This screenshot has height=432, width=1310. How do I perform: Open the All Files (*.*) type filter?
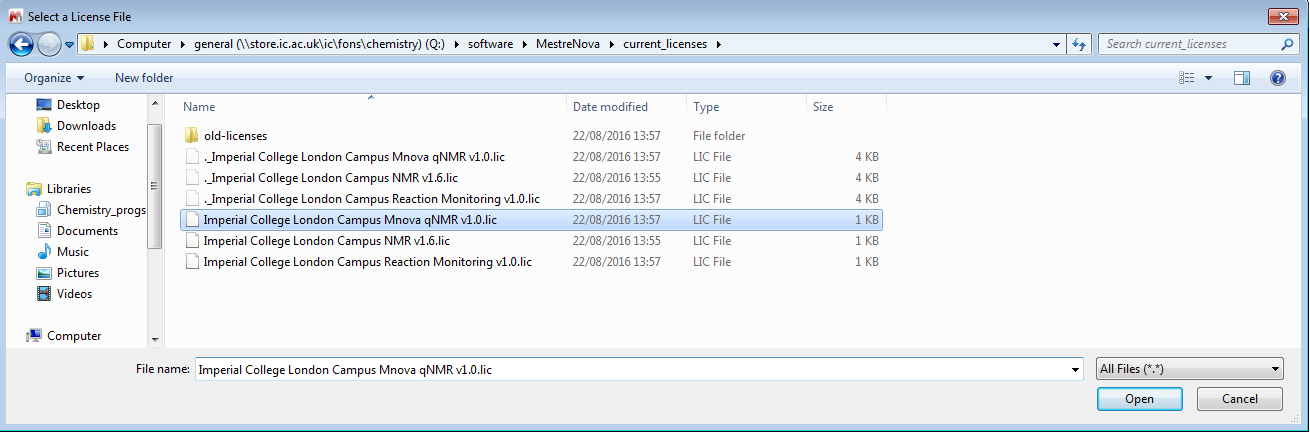coord(1190,369)
